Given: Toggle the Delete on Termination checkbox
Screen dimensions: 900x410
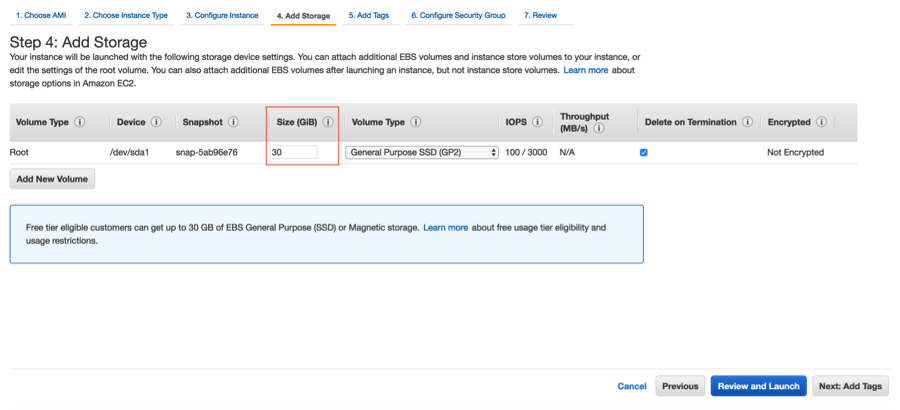Looking at the screenshot, I should click(644, 152).
